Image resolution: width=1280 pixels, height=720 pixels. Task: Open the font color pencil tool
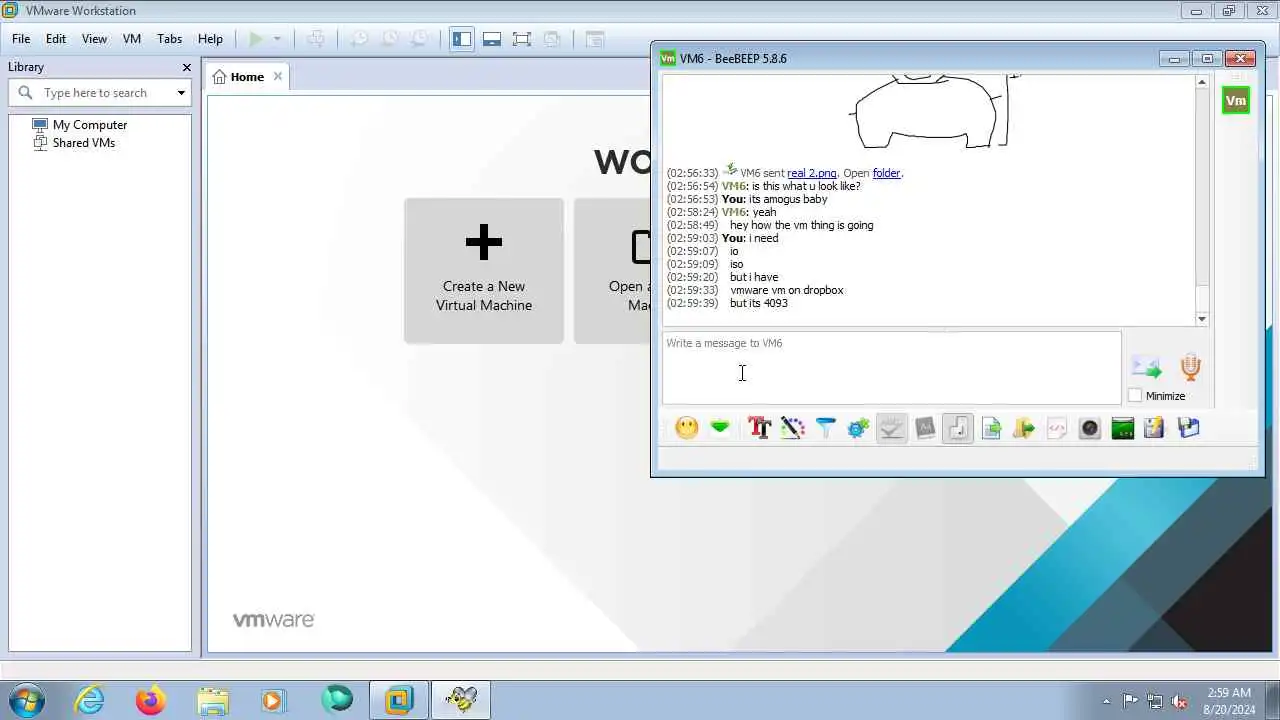tap(792, 428)
